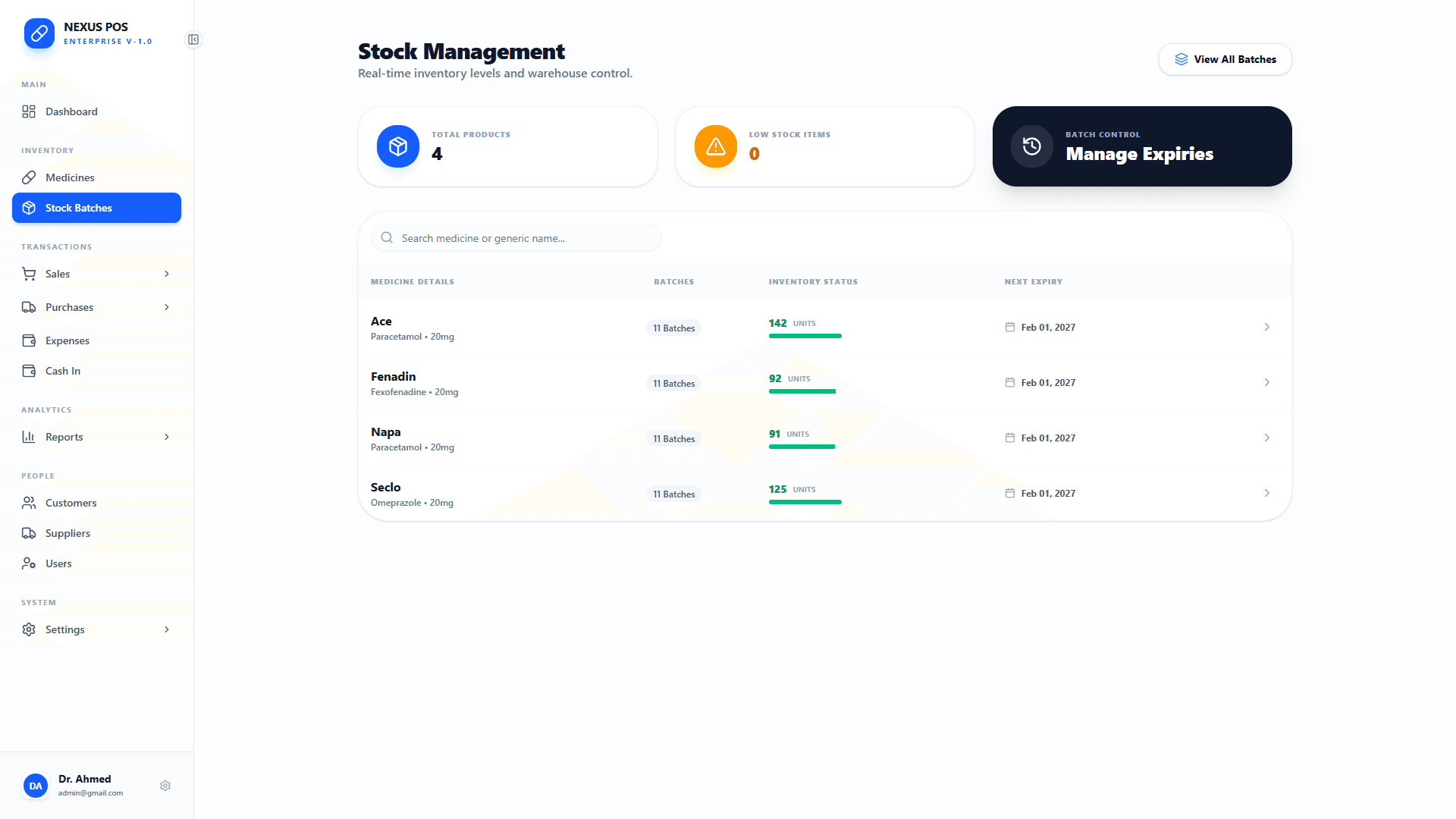Click the gear beside Dr. Ahmed
This screenshot has width=1456, height=819.
(165, 785)
